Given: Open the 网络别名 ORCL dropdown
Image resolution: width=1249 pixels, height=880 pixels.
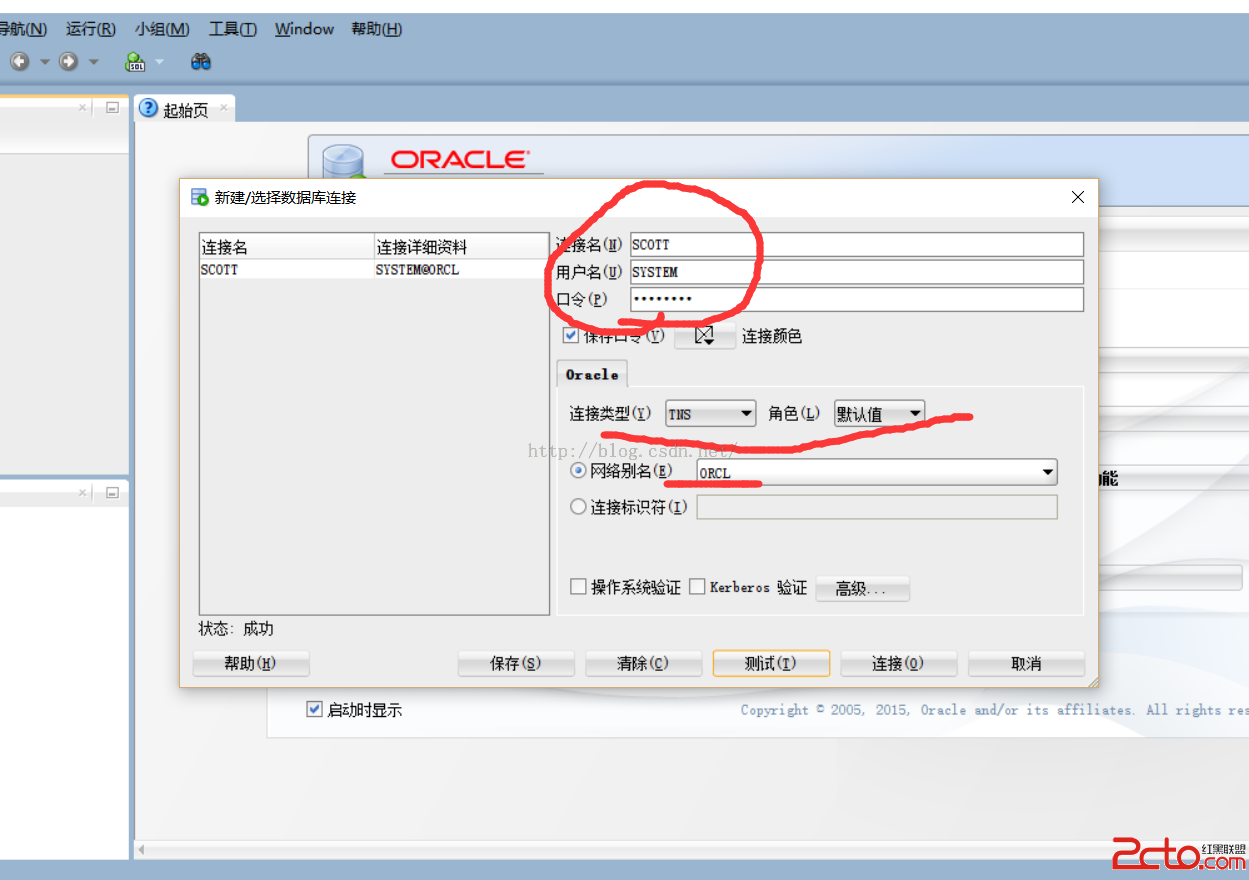Looking at the screenshot, I should pyautogui.click(x=877, y=472).
